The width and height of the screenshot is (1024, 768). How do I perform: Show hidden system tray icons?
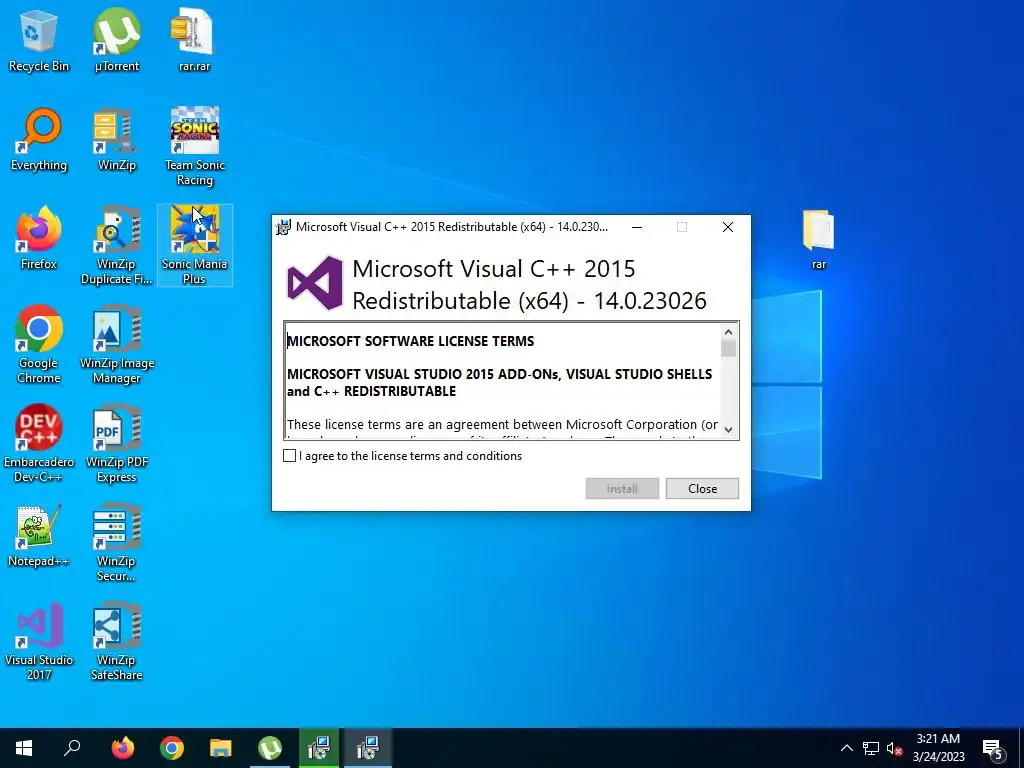pyautogui.click(x=846, y=748)
